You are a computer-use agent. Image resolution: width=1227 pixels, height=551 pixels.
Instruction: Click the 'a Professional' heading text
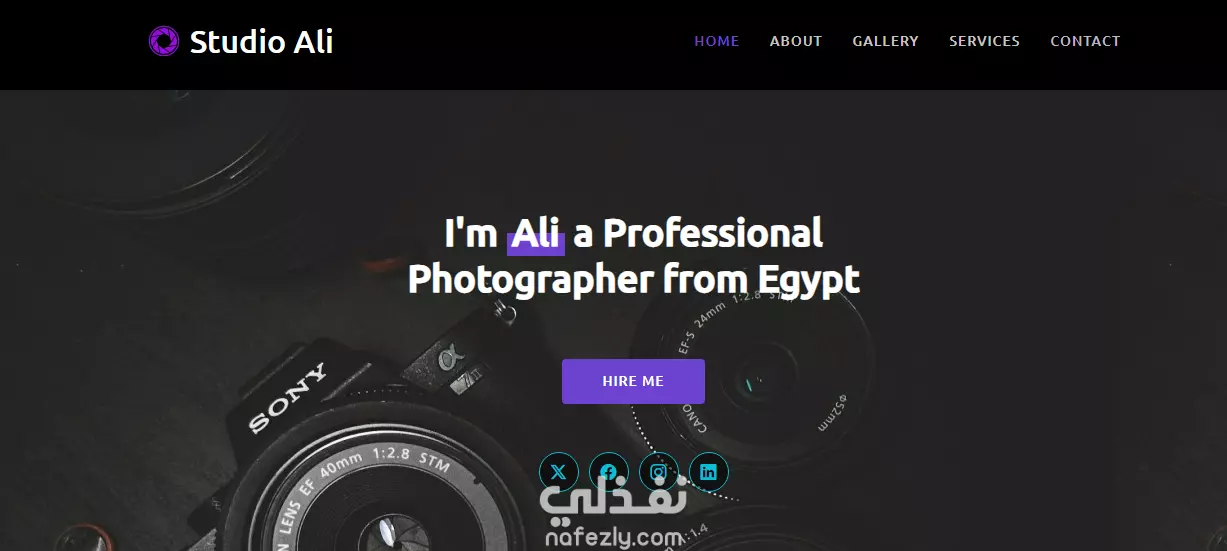tap(698, 234)
